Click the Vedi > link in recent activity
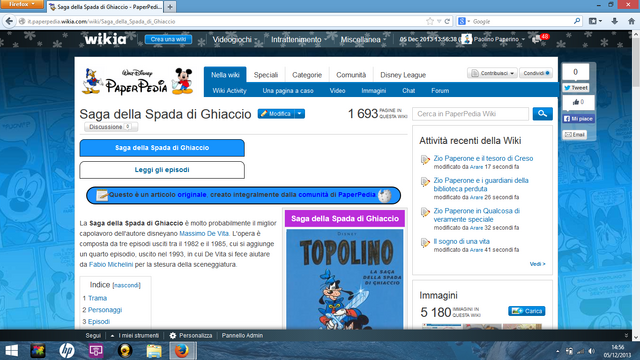The height and width of the screenshot is (360, 640). 537,264
